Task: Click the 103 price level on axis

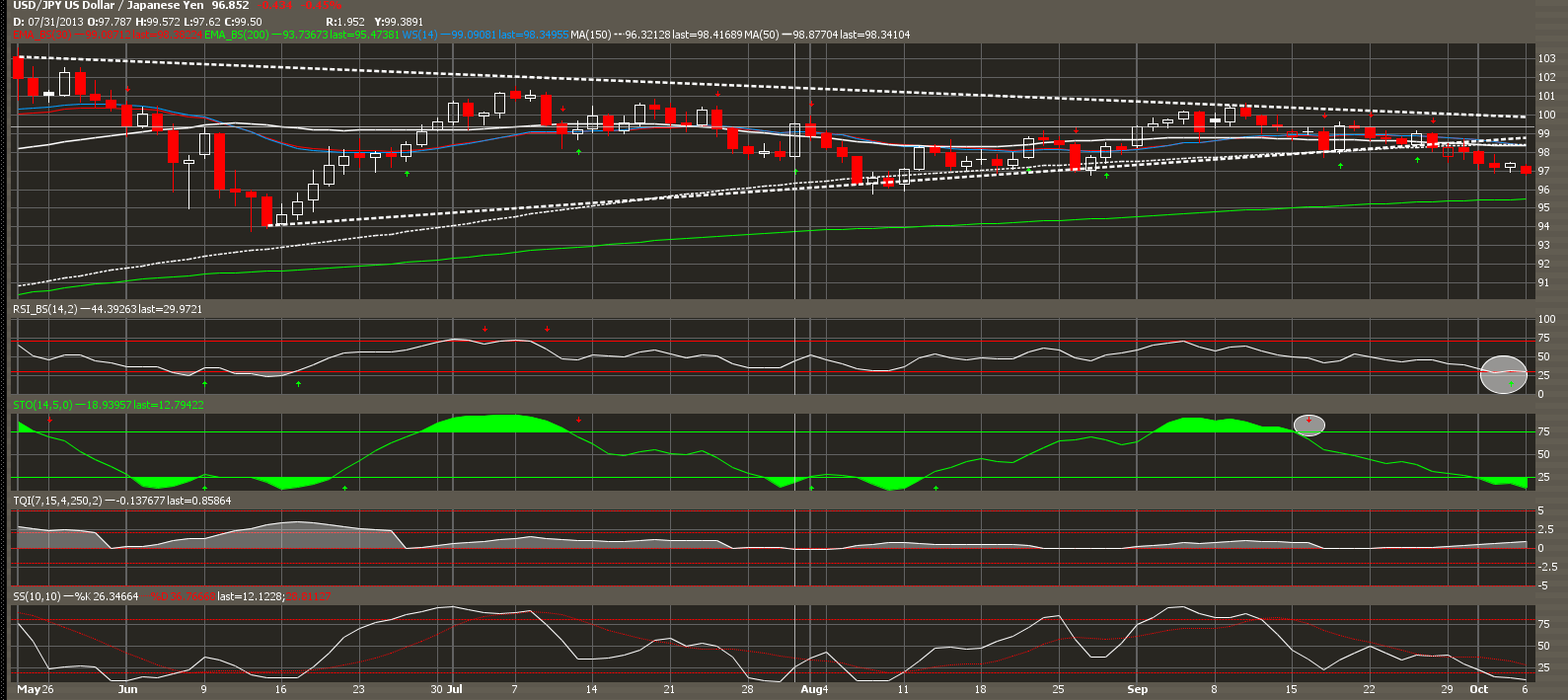Action: click(1546, 58)
